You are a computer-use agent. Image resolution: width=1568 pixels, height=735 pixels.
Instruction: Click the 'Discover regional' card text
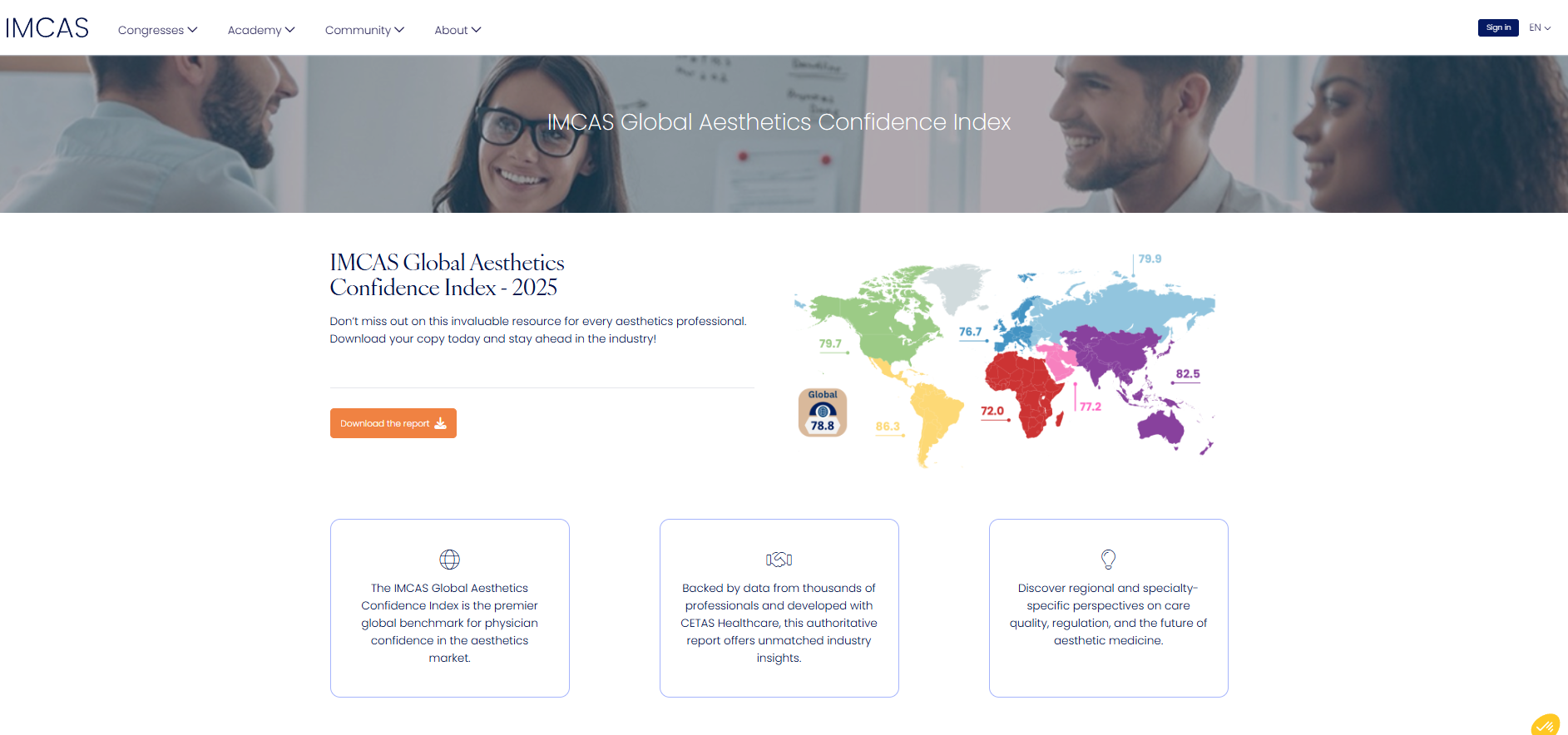point(1108,614)
